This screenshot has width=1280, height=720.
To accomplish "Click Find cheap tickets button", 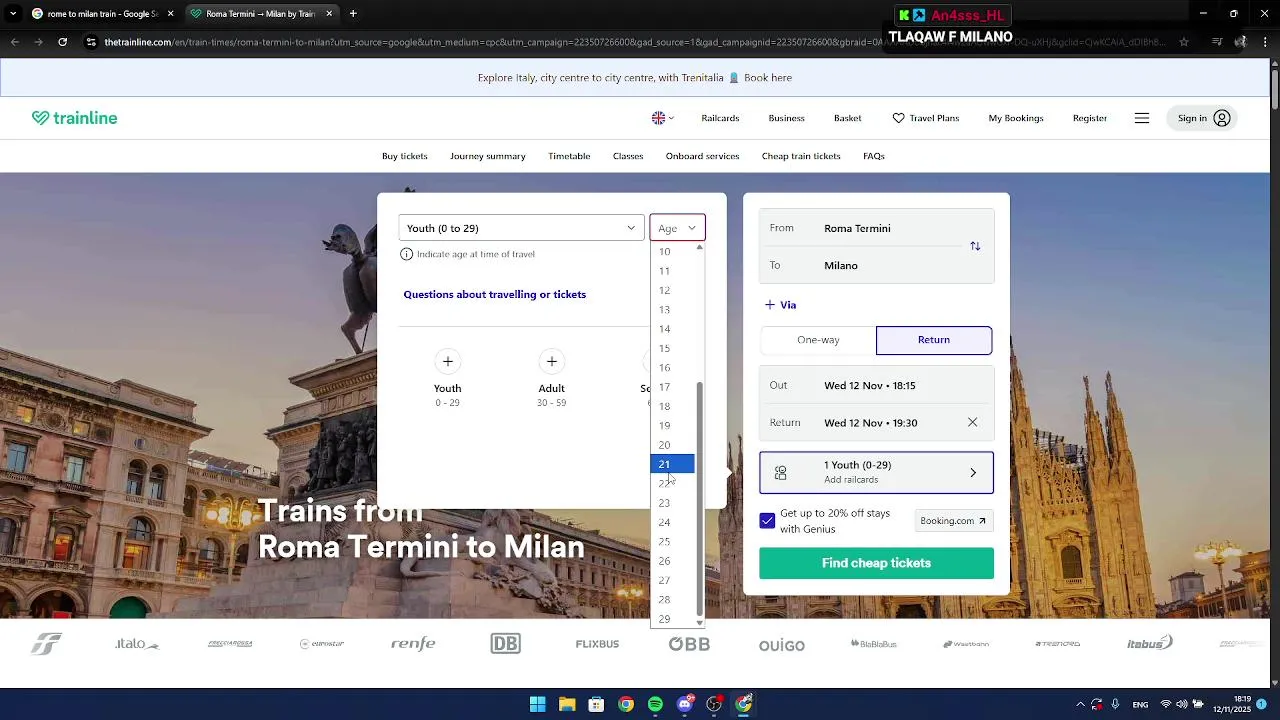I will (876, 563).
